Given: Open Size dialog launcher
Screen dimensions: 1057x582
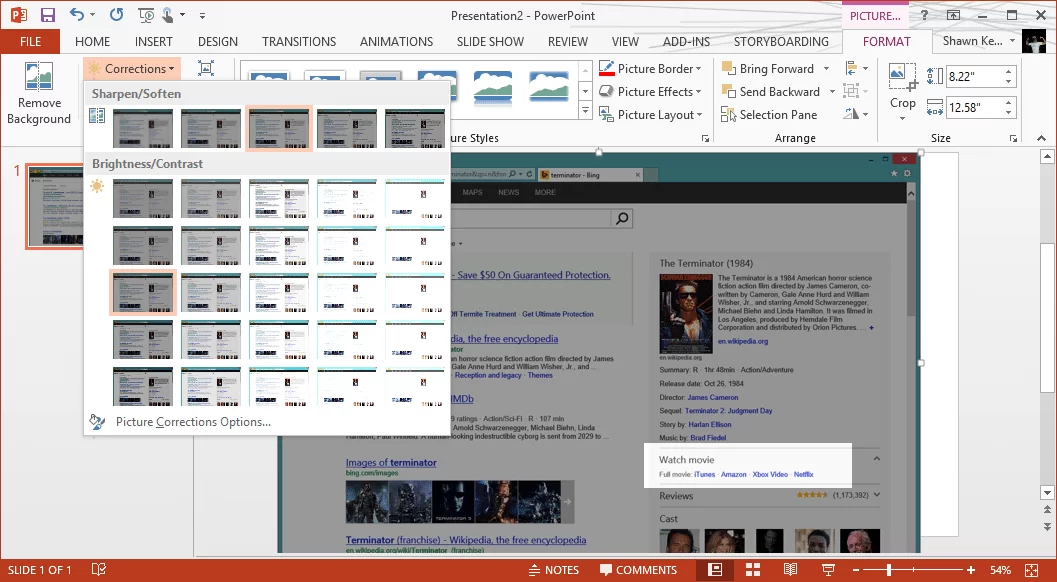Looking at the screenshot, I should tap(1013, 138).
